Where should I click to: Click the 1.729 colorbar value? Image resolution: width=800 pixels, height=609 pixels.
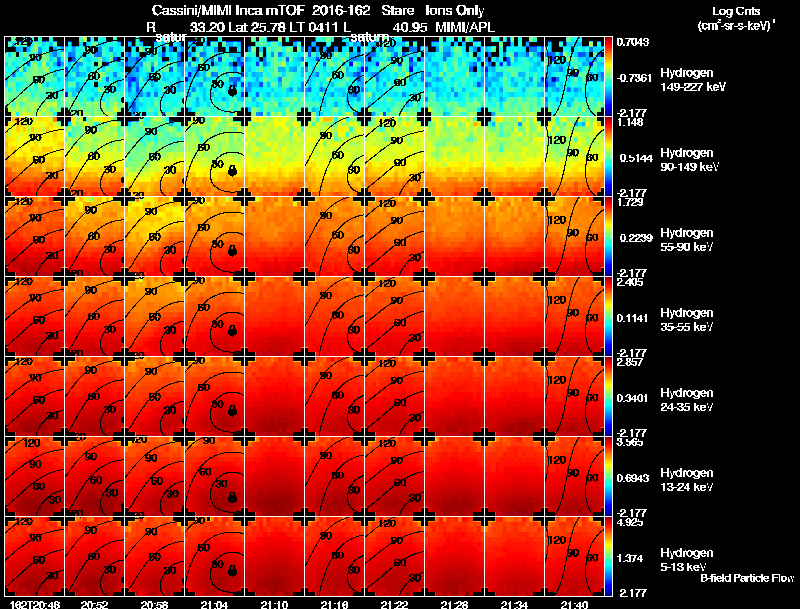630,202
